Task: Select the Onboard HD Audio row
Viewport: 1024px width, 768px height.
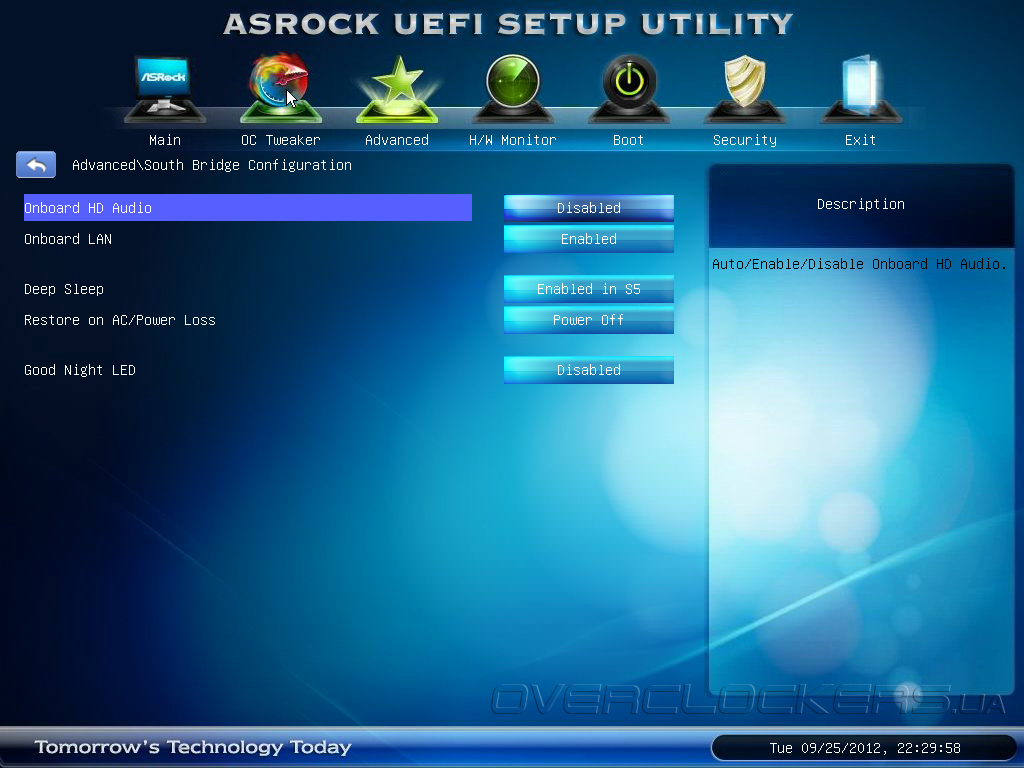Action: [248, 208]
